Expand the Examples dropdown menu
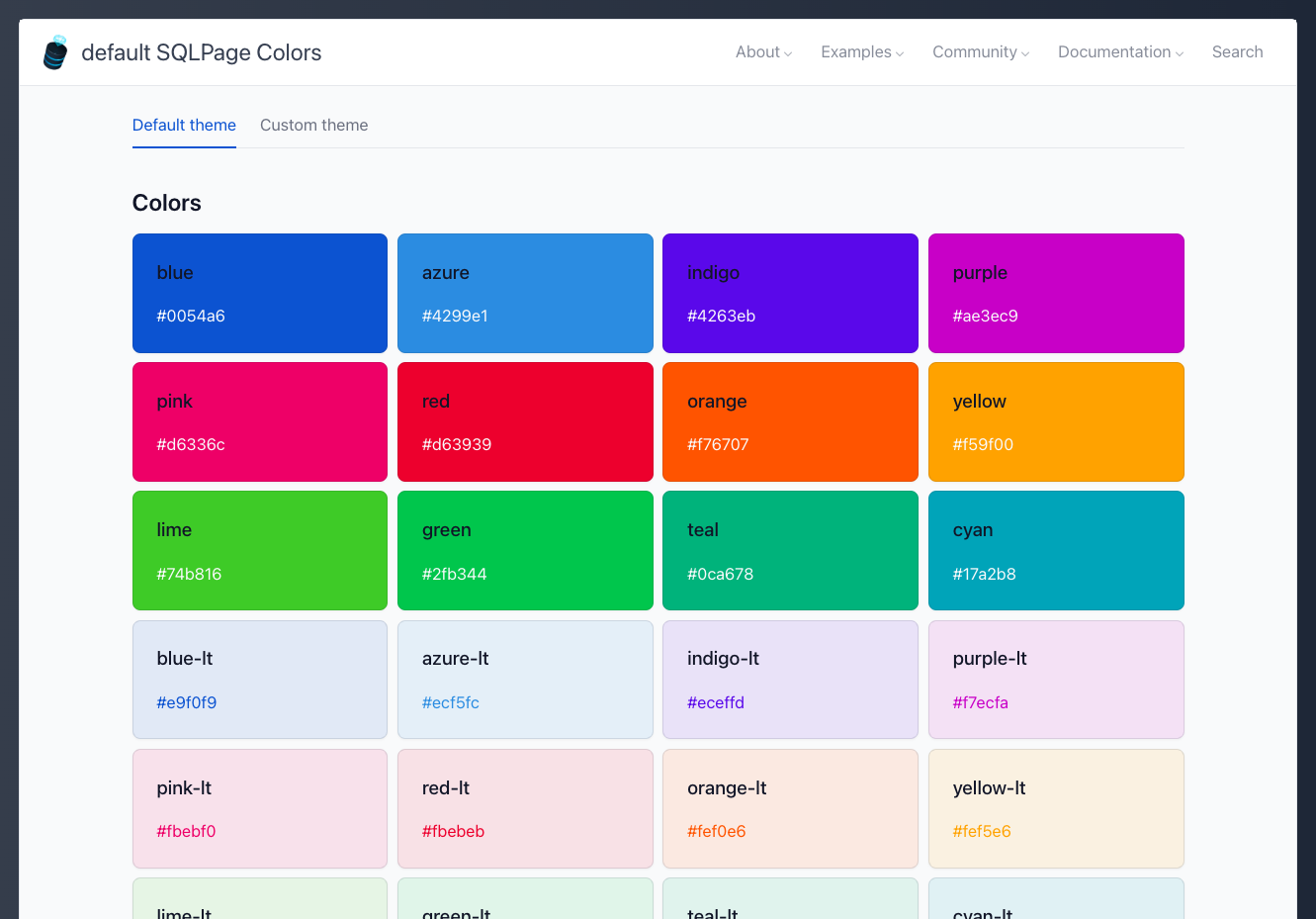The height and width of the screenshot is (919, 1316). coord(862,52)
